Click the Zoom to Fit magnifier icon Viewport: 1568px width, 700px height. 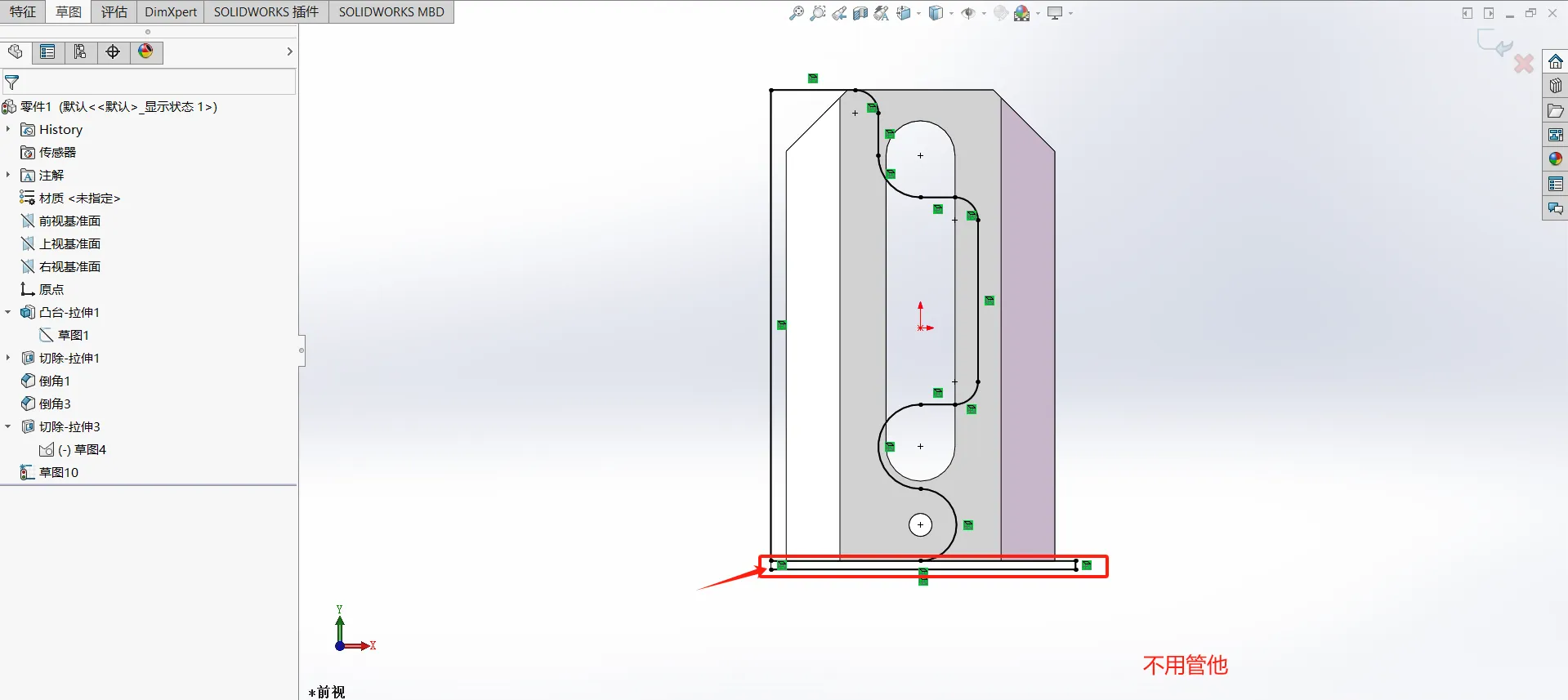[796, 13]
